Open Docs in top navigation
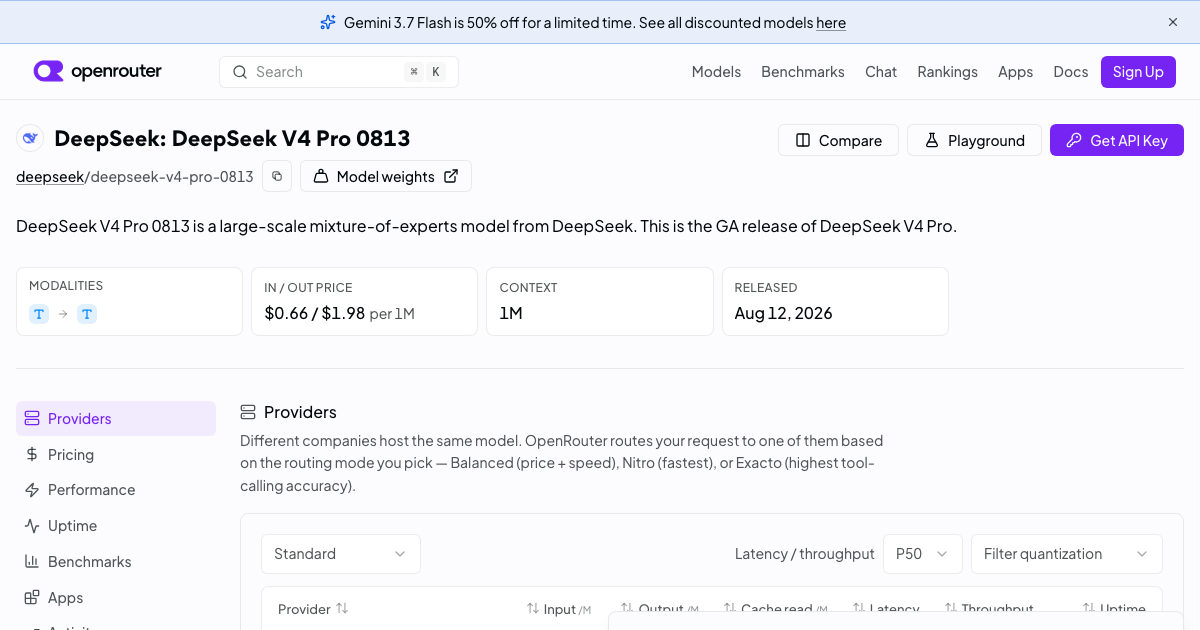Screen dimensions: 1200x630 tap(1070, 72)
